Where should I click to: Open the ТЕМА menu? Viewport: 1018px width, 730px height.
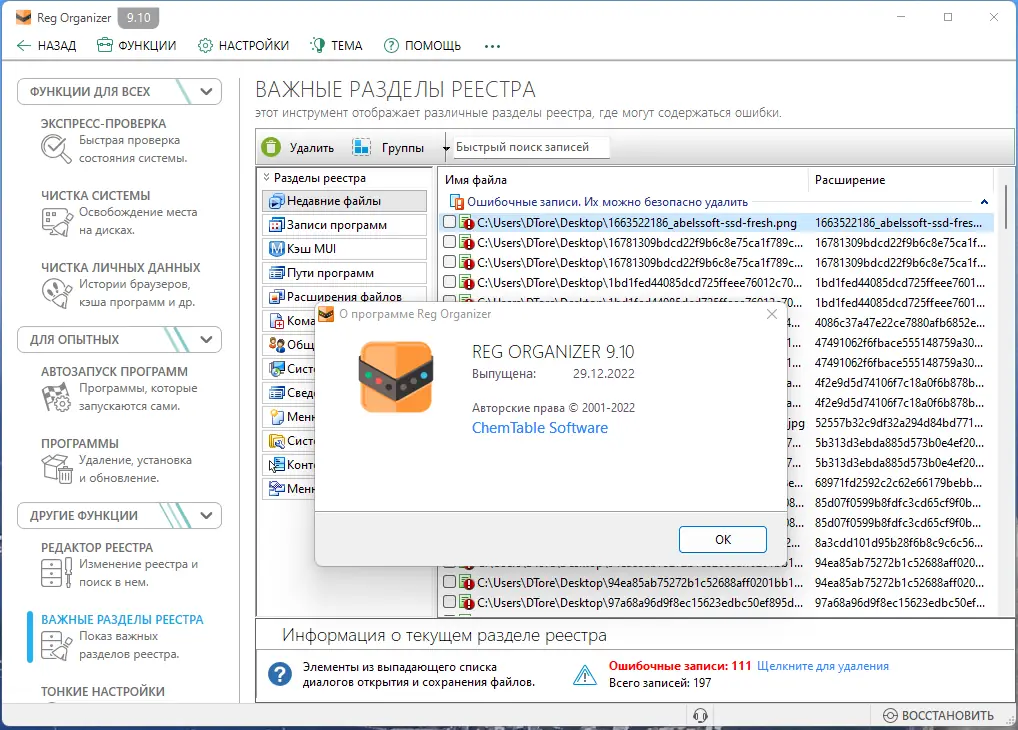tap(336, 45)
